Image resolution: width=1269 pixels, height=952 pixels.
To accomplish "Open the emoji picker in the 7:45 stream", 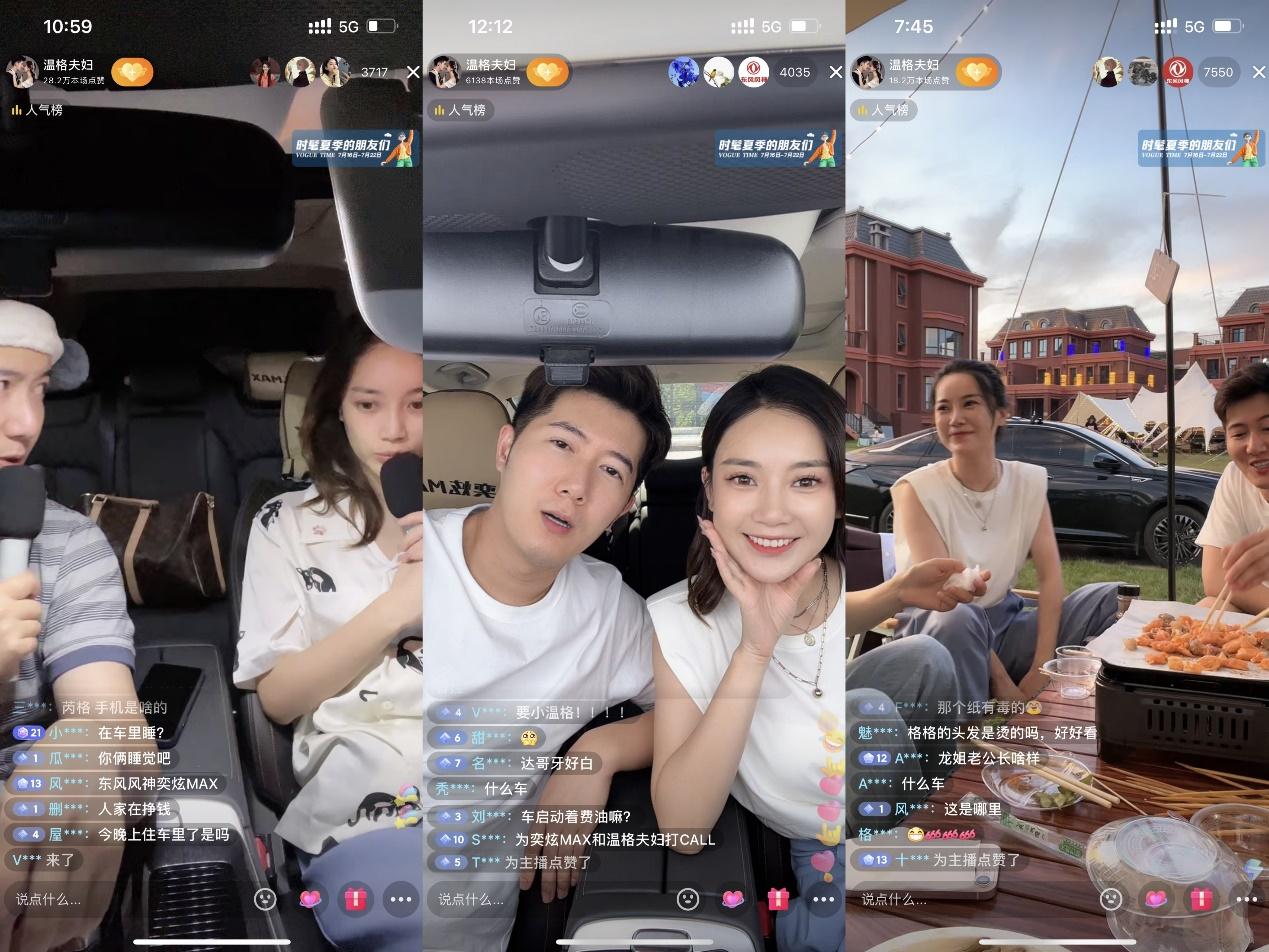I will (1111, 899).
